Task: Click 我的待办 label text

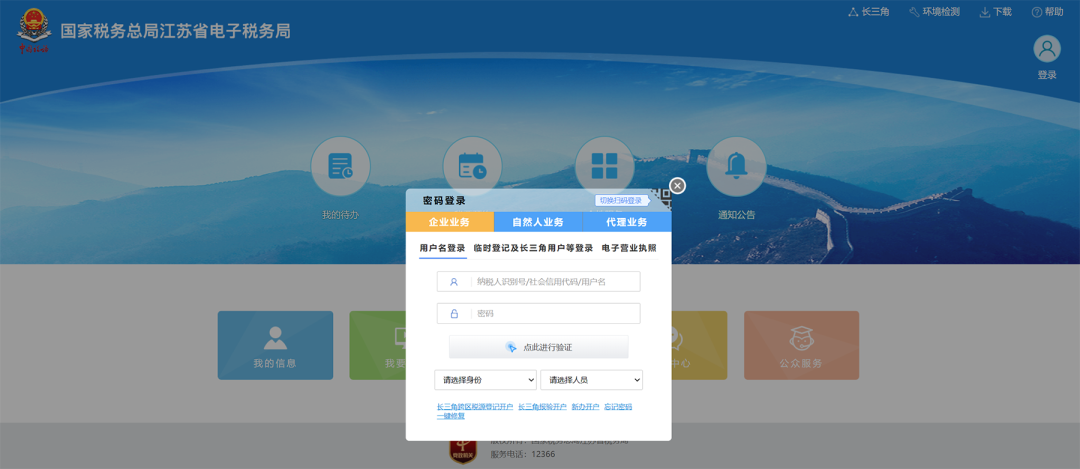Action: tap(340, 215)
